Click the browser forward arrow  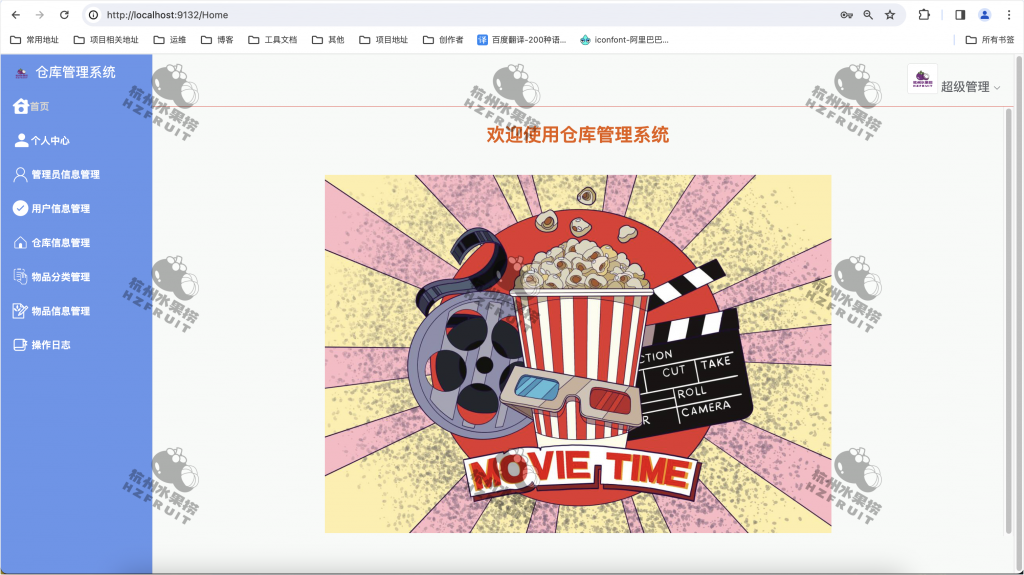click(x=40, y=14)
